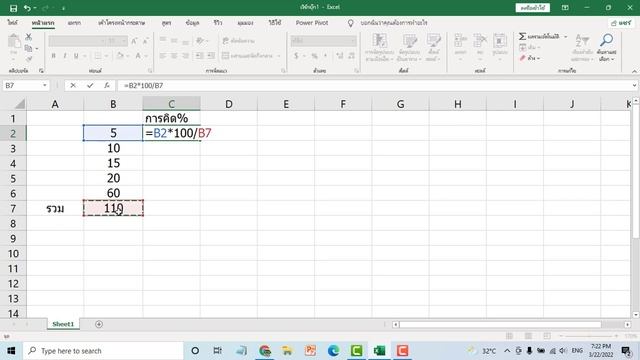Open the Windows Start menu
Screen dimensions: 640x360
click(x=11, y=351)
